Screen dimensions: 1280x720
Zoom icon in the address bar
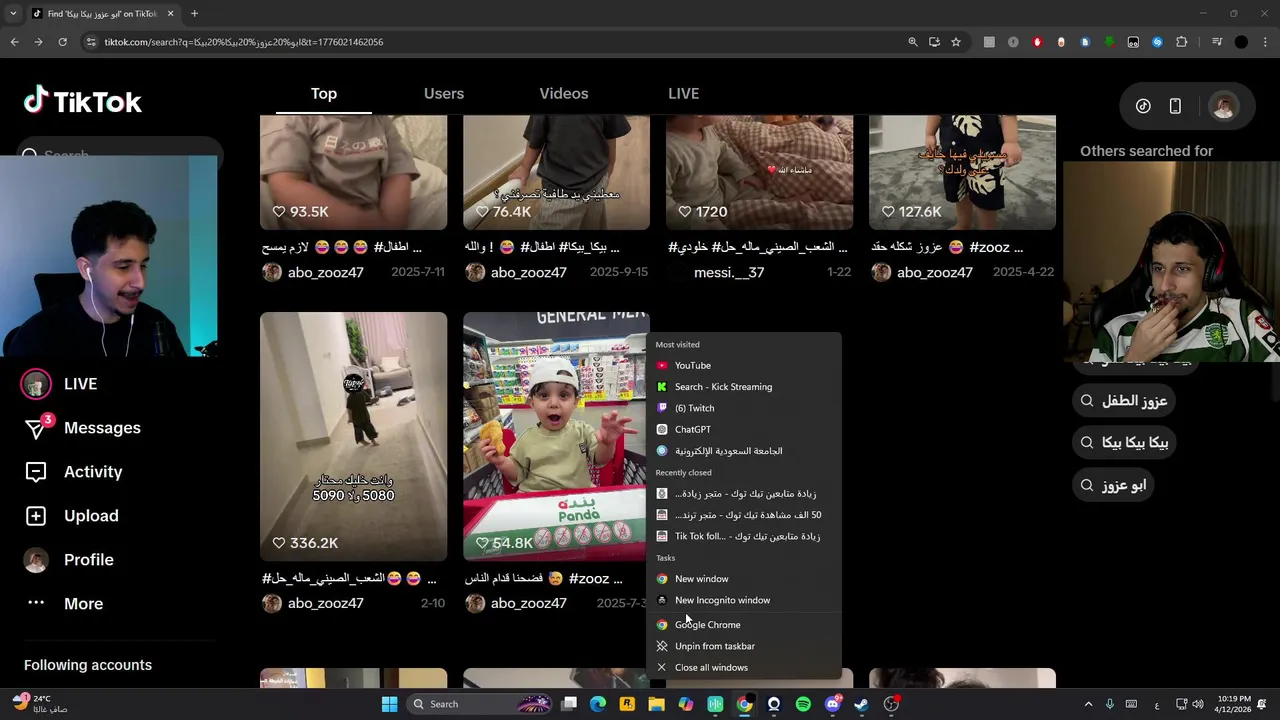click(x=912, y=42)
